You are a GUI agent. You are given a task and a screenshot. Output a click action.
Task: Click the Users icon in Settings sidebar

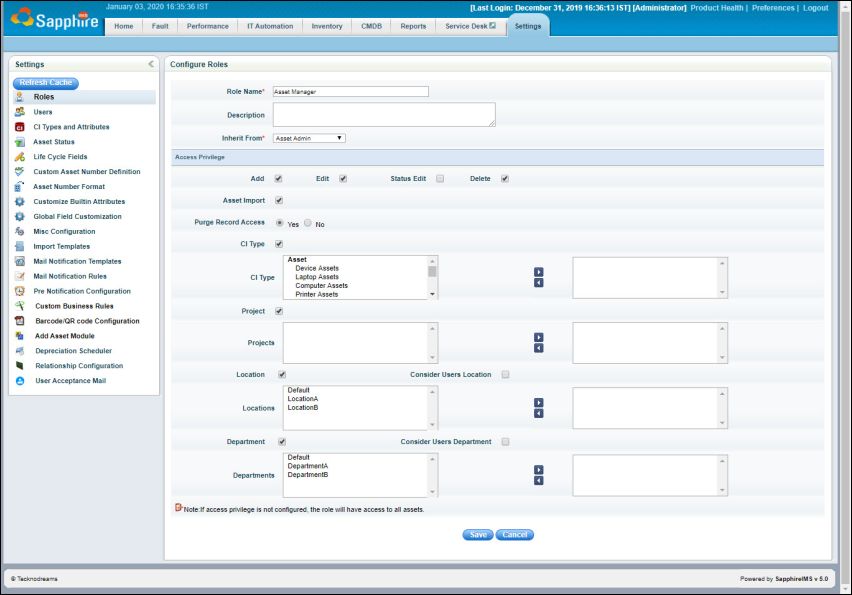click(20, 112)
